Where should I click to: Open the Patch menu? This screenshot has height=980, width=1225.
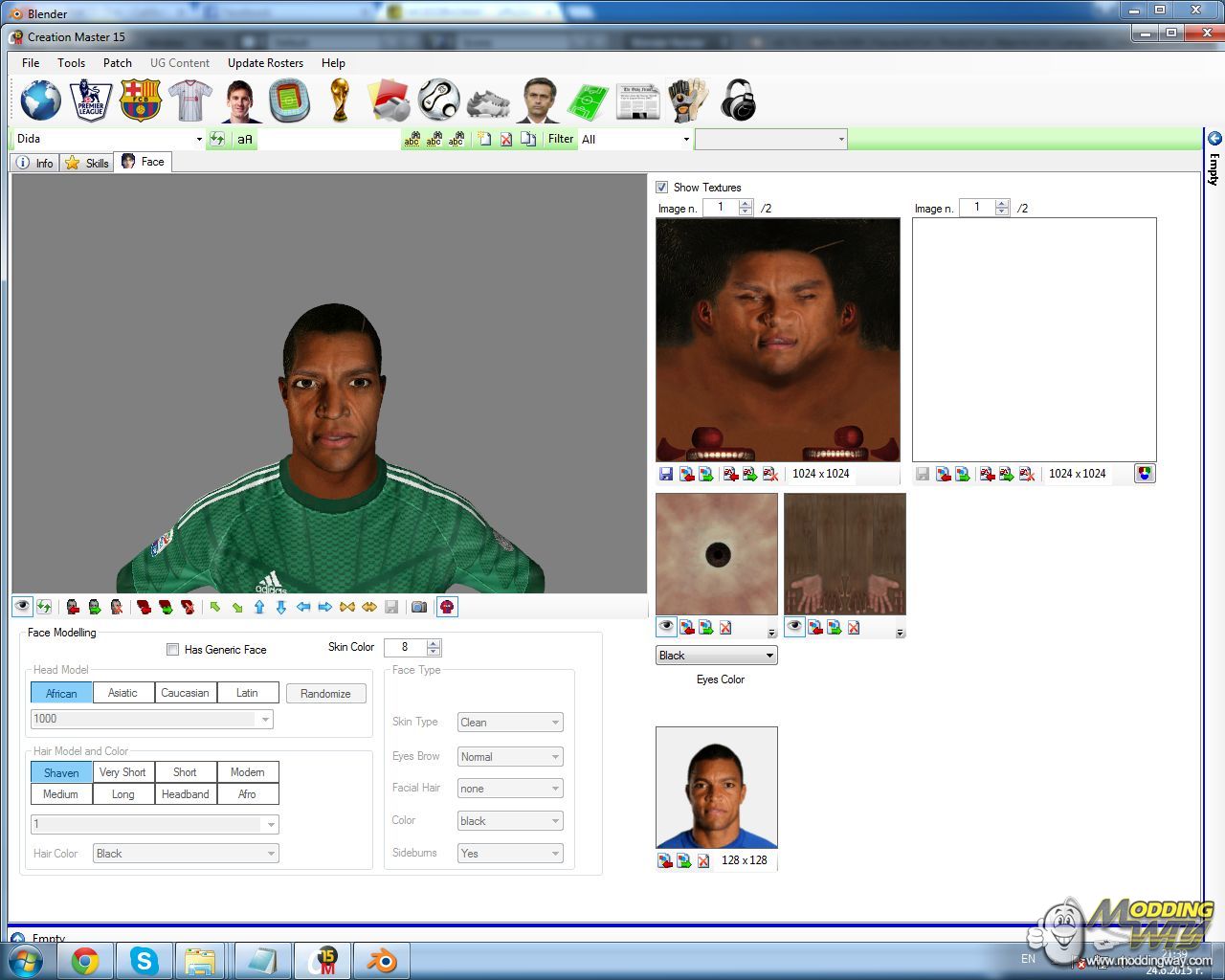117,63
